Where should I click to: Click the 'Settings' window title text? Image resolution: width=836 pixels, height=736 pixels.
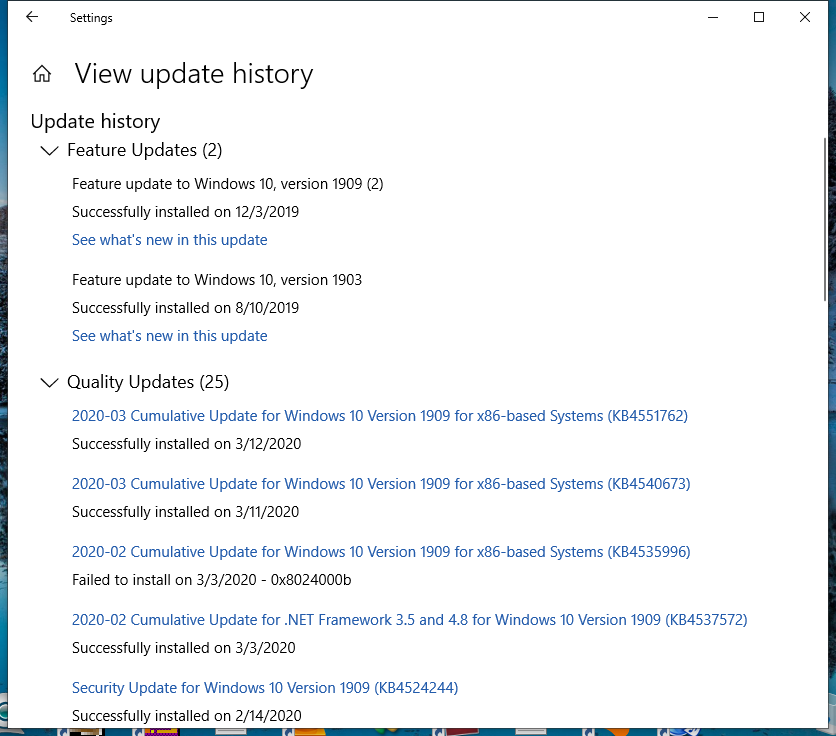(91, 18)
